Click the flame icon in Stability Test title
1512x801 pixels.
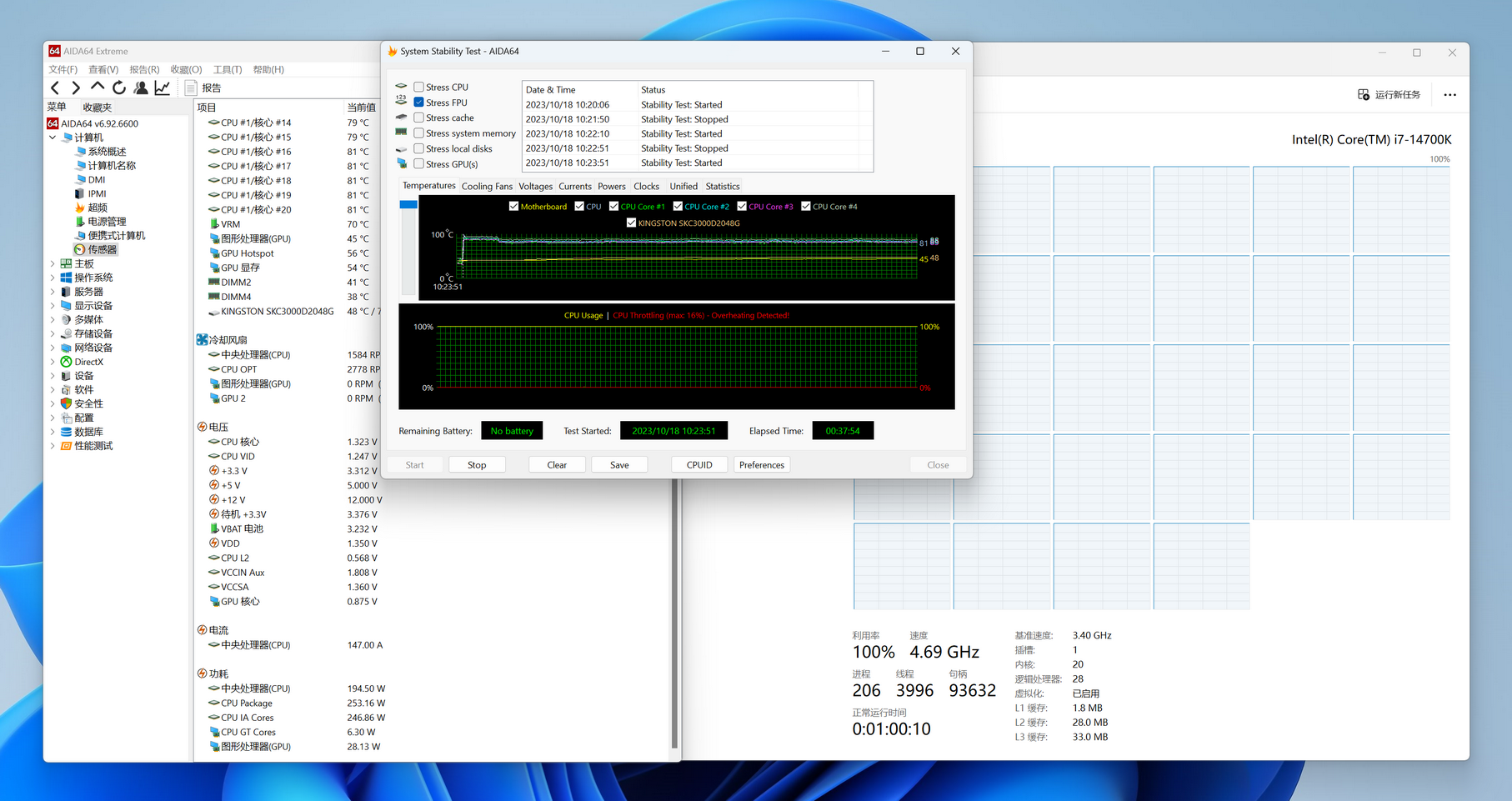click(393, 52)
